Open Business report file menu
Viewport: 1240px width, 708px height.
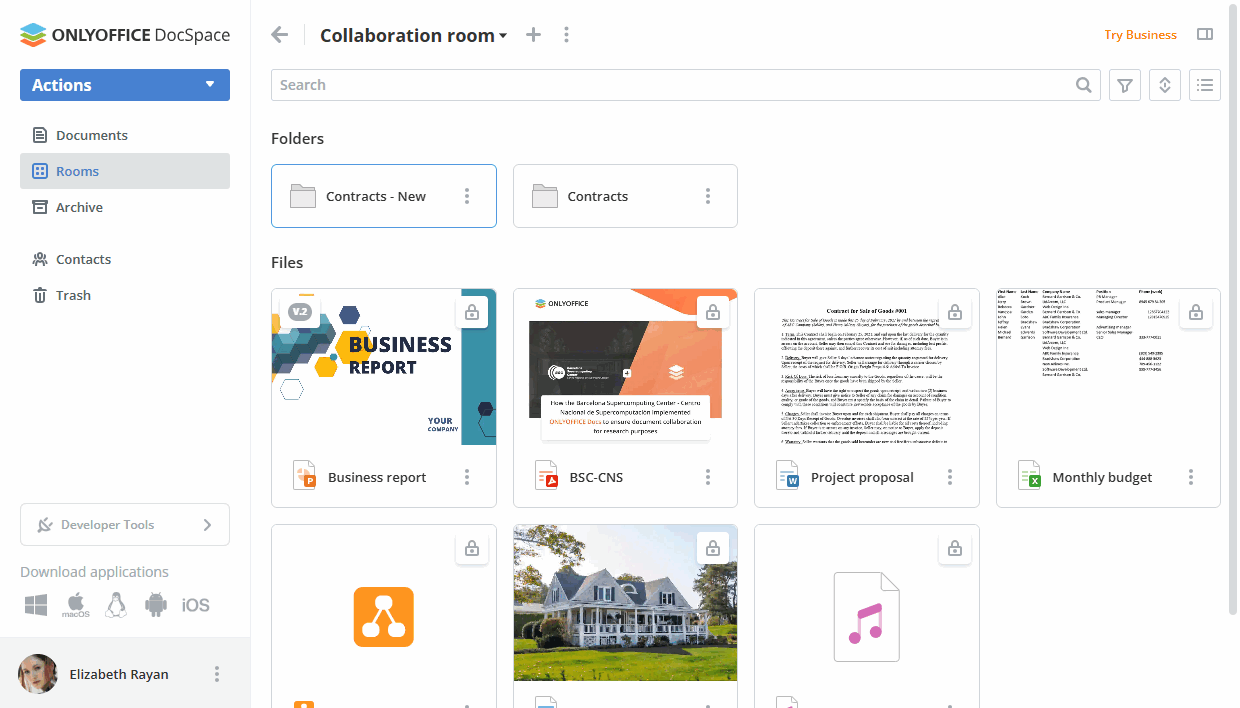pos(467,477)
